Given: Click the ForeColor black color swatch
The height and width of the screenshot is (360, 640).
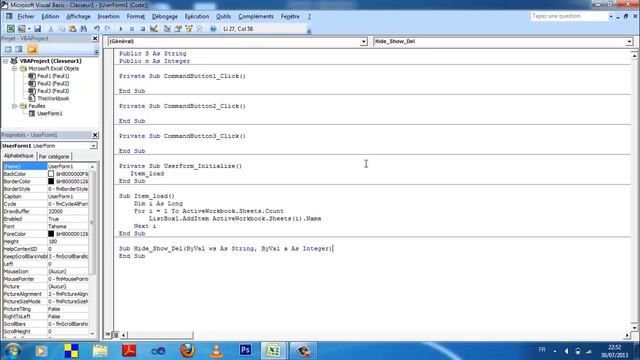Looking at the screenshot, I should (51, 234).
